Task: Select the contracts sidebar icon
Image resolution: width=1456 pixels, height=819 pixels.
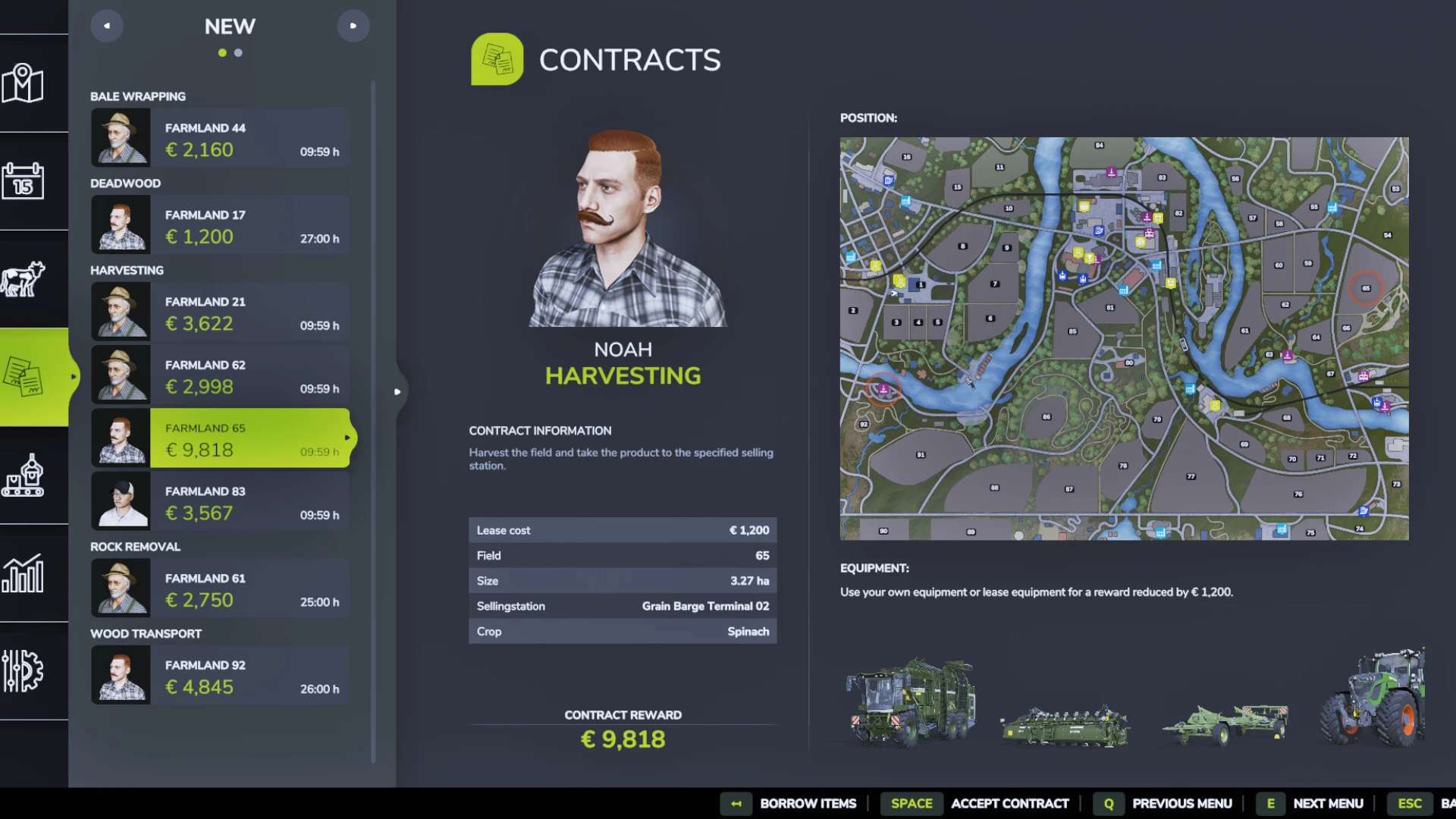Action: [x=23, y=377]
